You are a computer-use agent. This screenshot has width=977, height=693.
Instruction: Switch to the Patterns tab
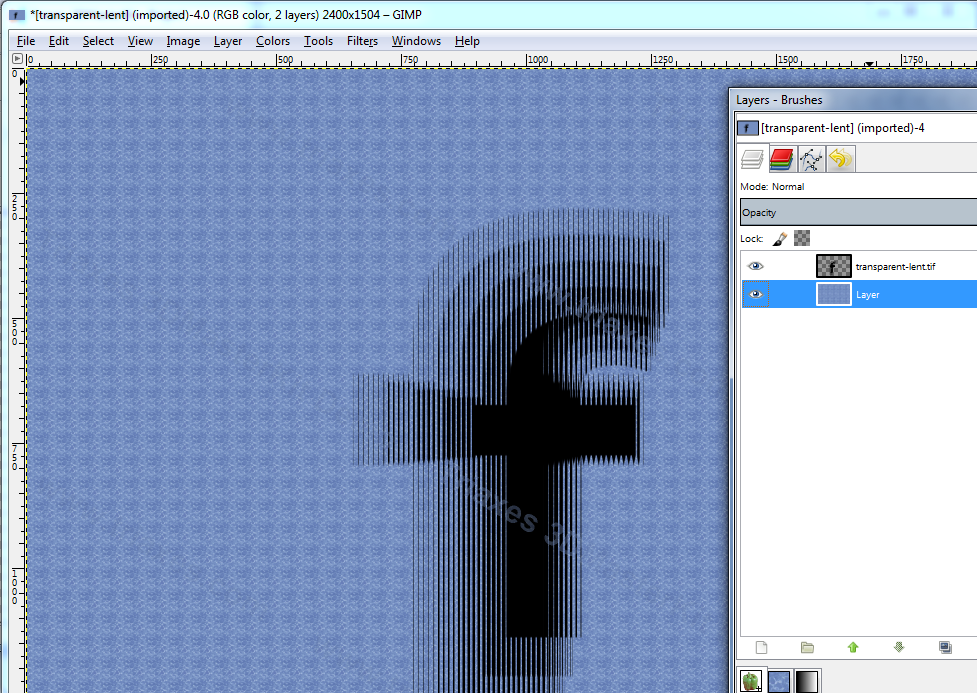pyautogui.click(x=778, y=681)
